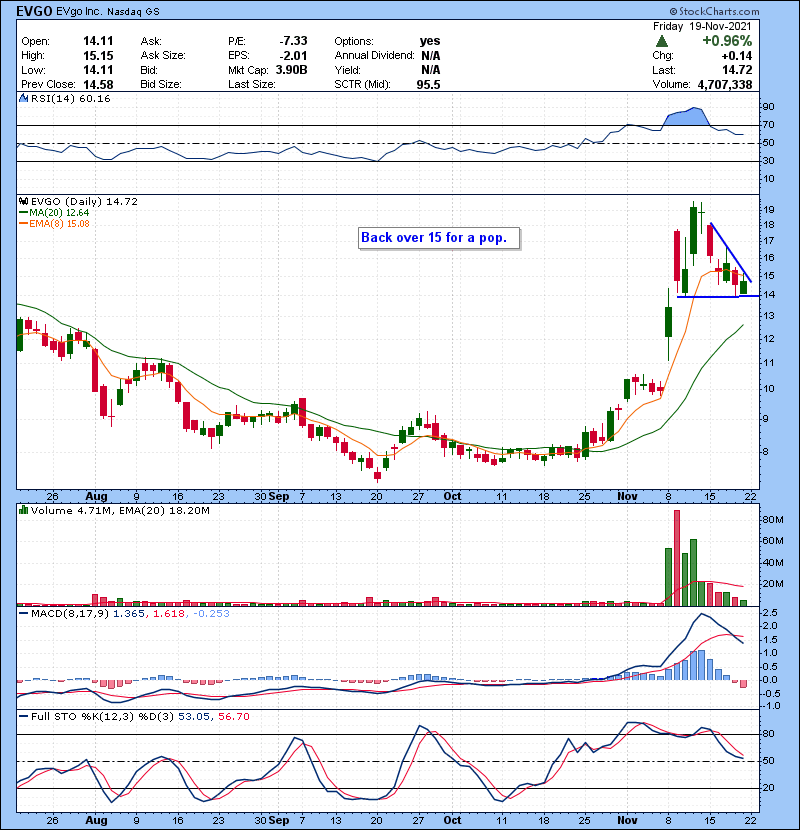Click the P/E value -7.33
The width and height of the screenshot is (800, 830).
[293, 41]
